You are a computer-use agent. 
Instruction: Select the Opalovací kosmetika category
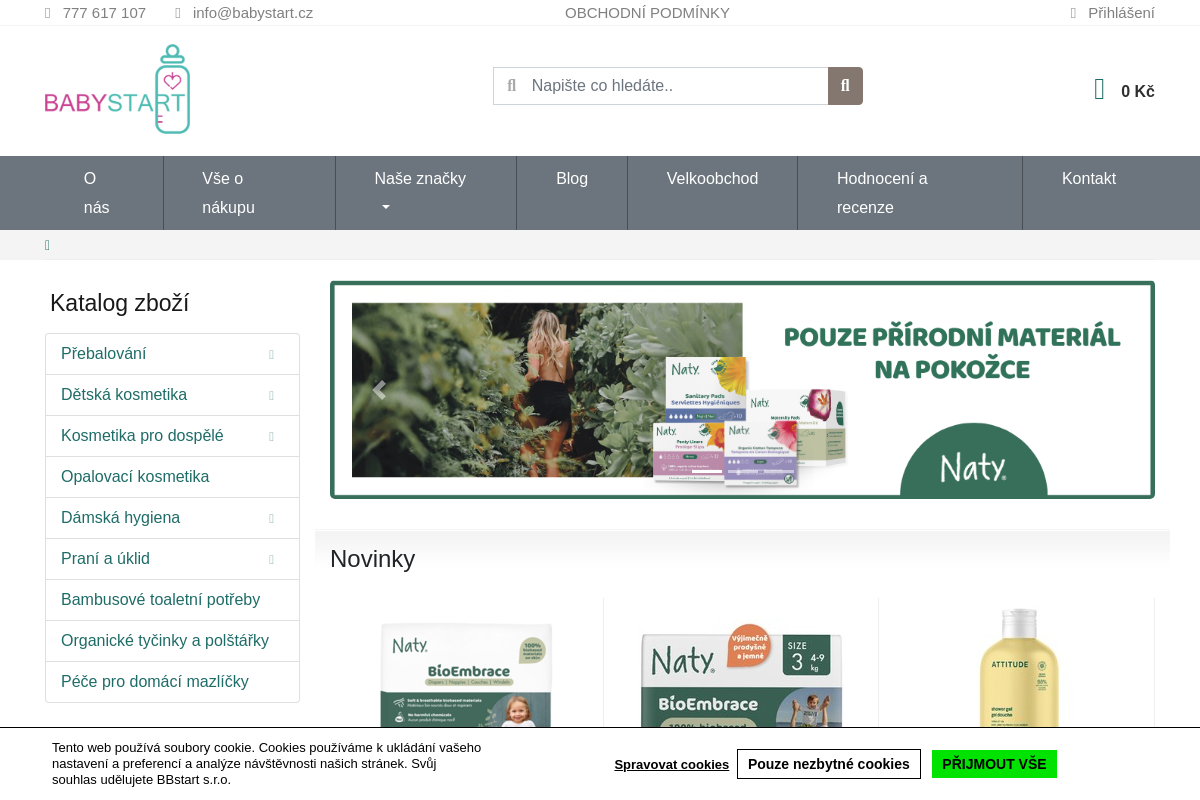135,477
